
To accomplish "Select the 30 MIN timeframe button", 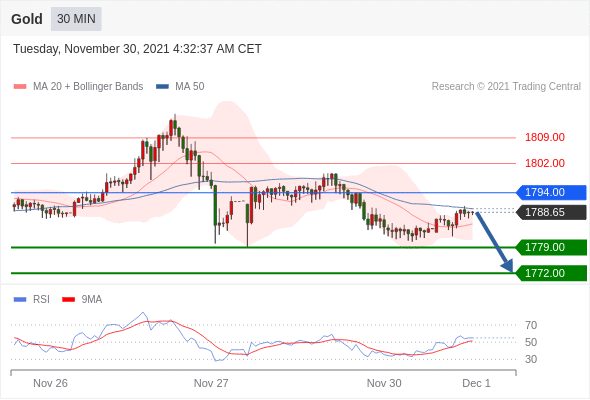I will (x=76, y=19).
